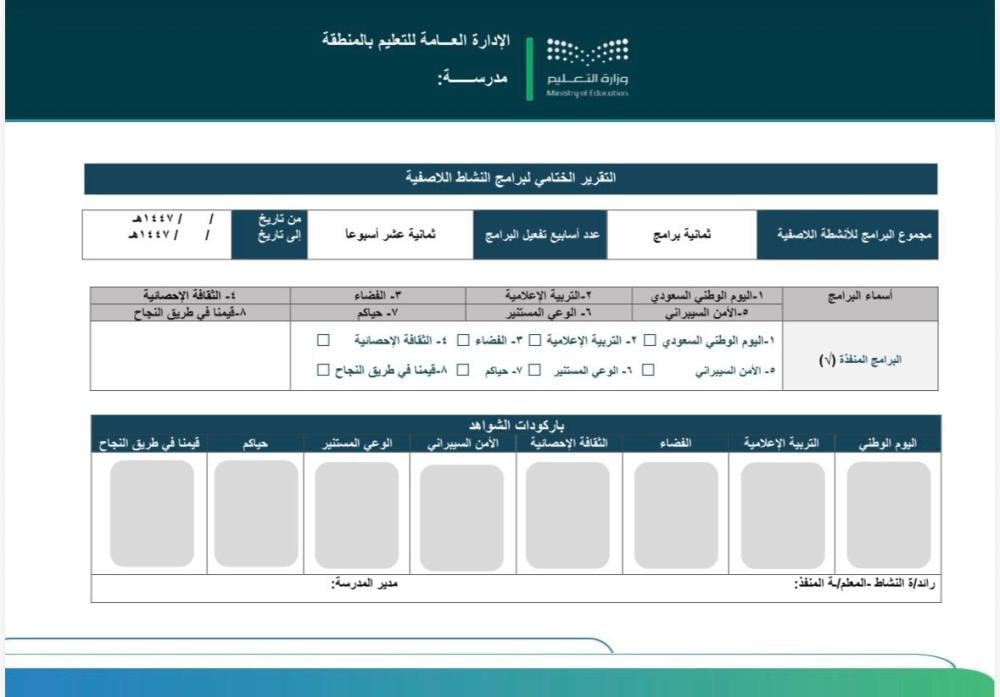Image resolution: width=1000 pixels, height=697 pixels.
Task: Check the الأمن السيبراني checkbox
Action: coord(648,371)
